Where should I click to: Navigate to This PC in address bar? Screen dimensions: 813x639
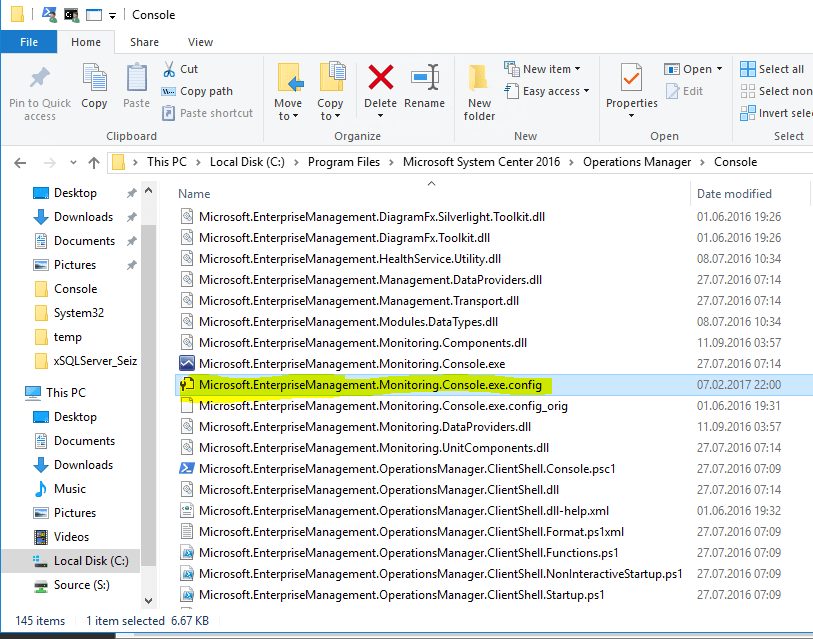[x=167, y=162]
